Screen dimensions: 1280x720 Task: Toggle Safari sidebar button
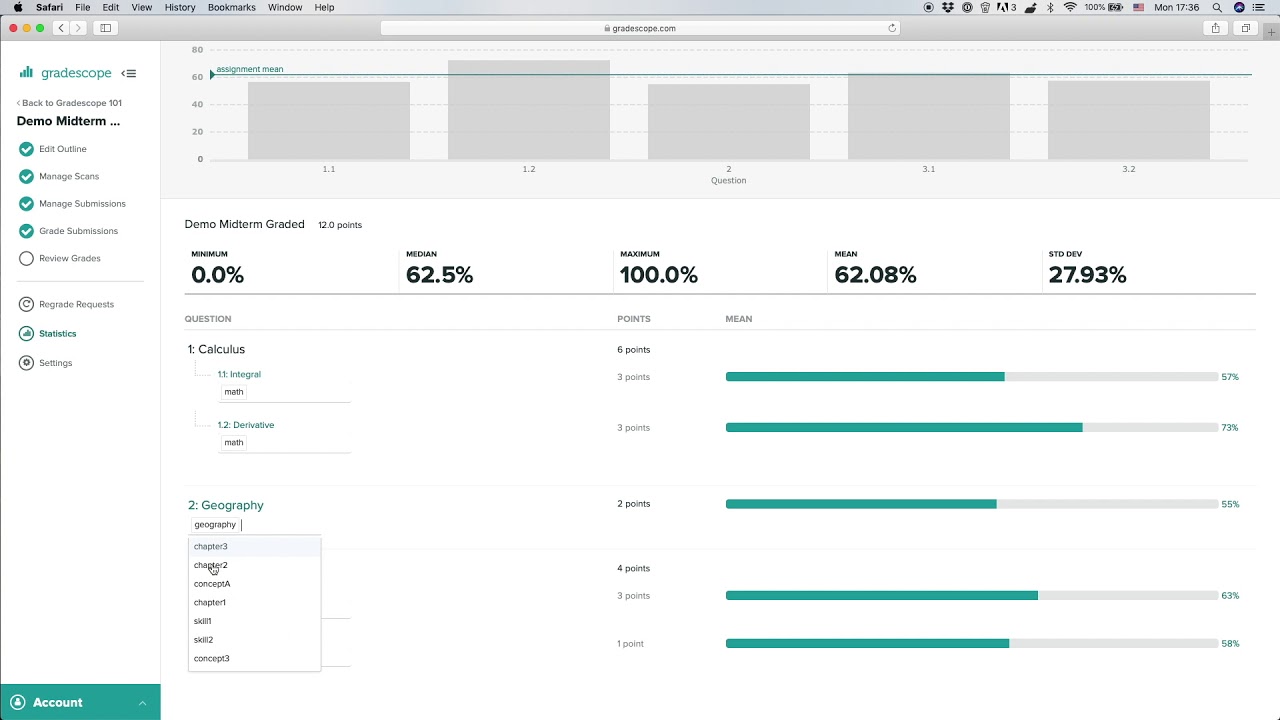click(105, 28)
